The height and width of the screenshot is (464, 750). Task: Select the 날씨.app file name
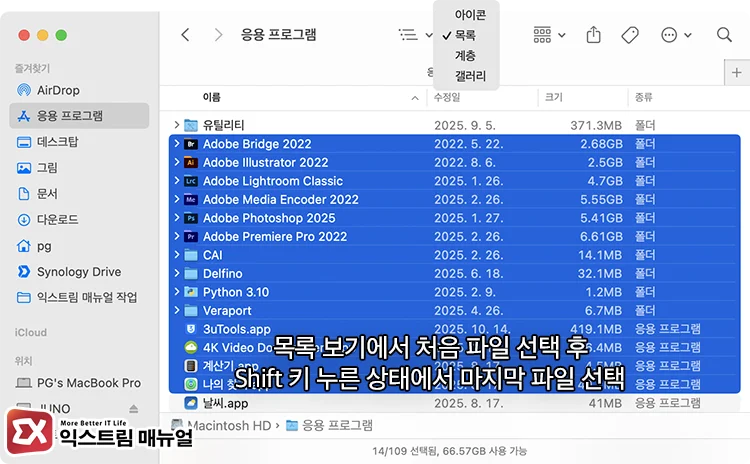click(x=225, y=403)
